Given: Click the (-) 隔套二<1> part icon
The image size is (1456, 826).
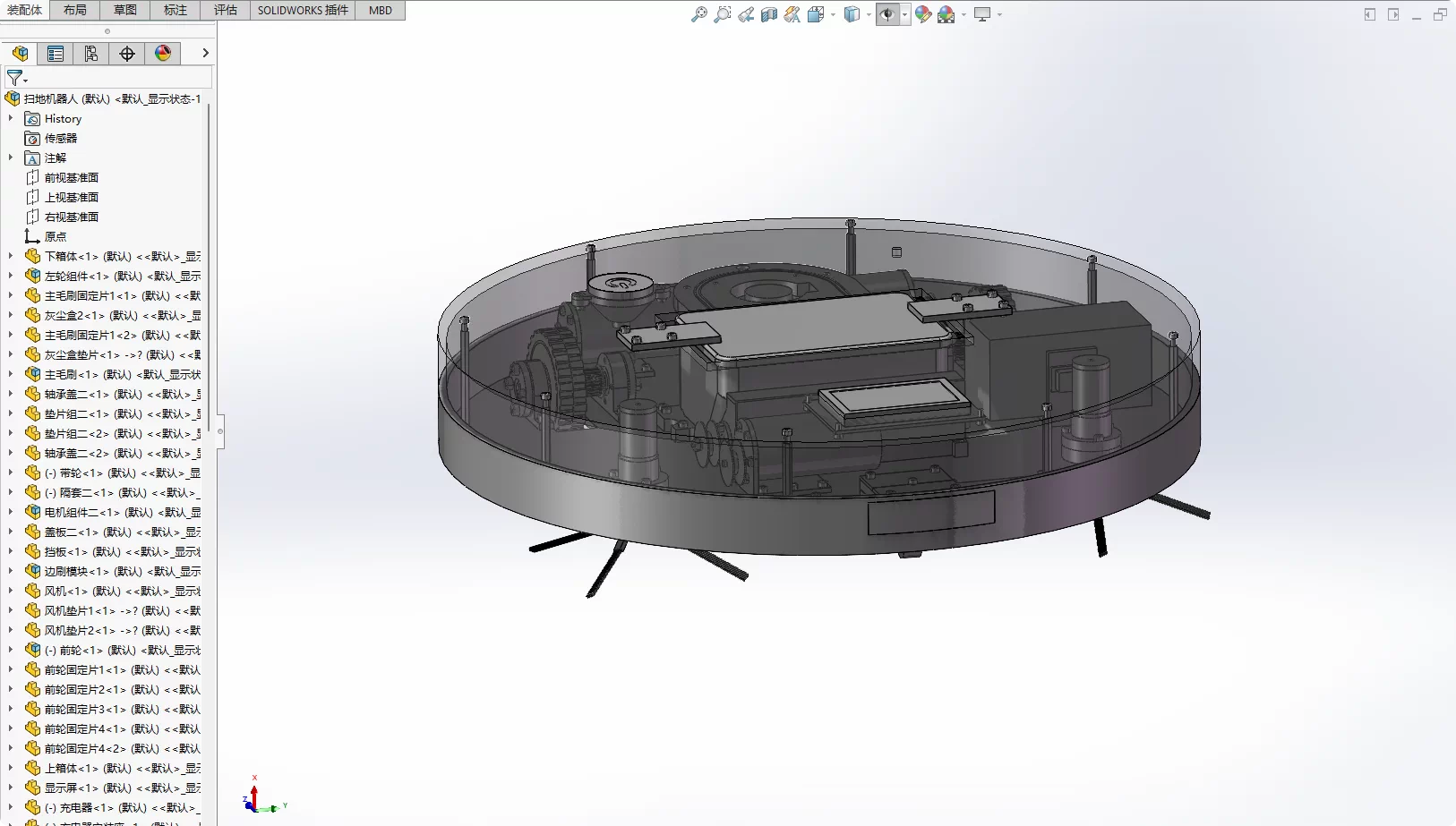Looking at the screenshot, I should click(33, 493).
